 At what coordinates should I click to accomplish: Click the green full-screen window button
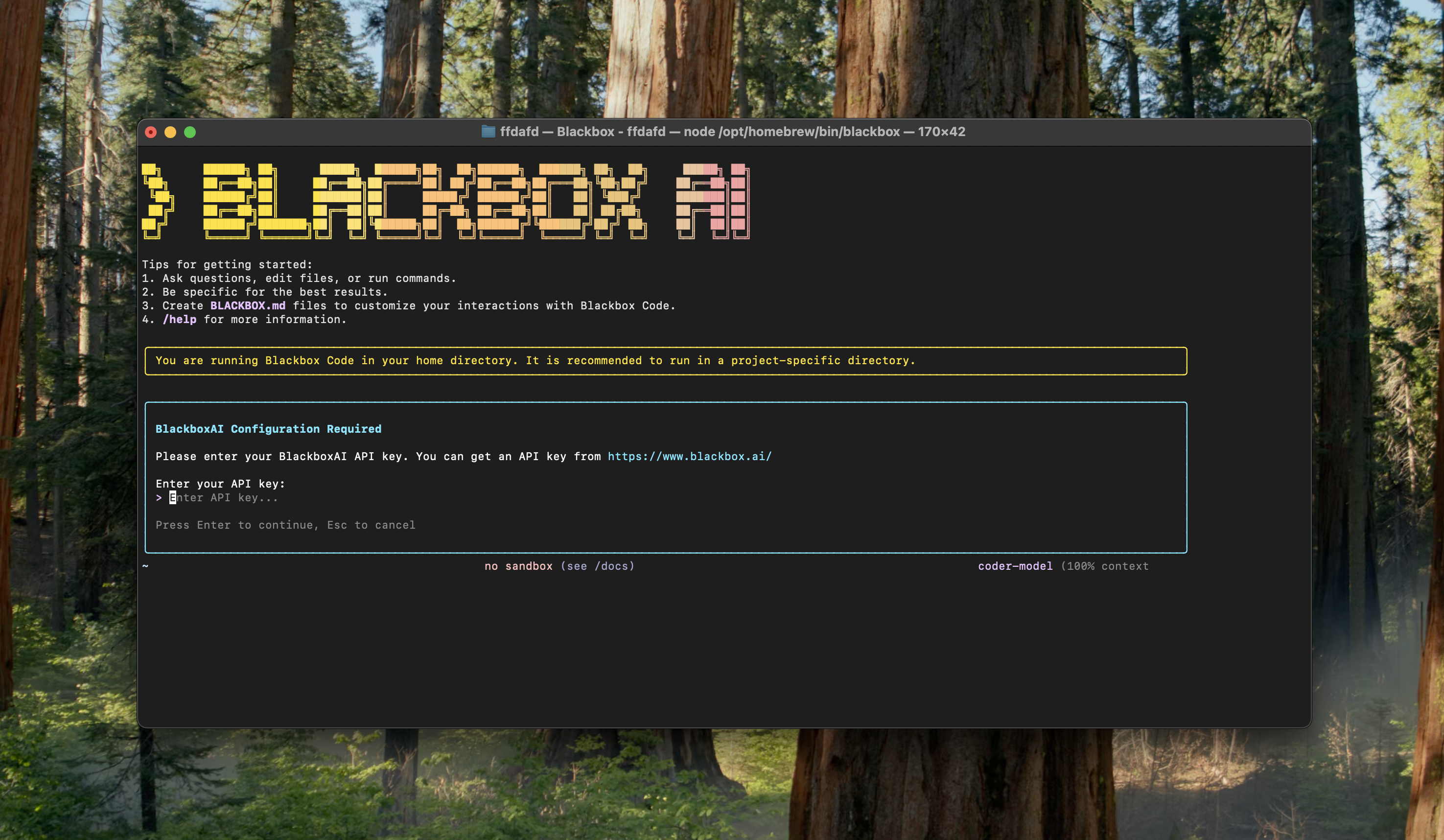(190, 132)
